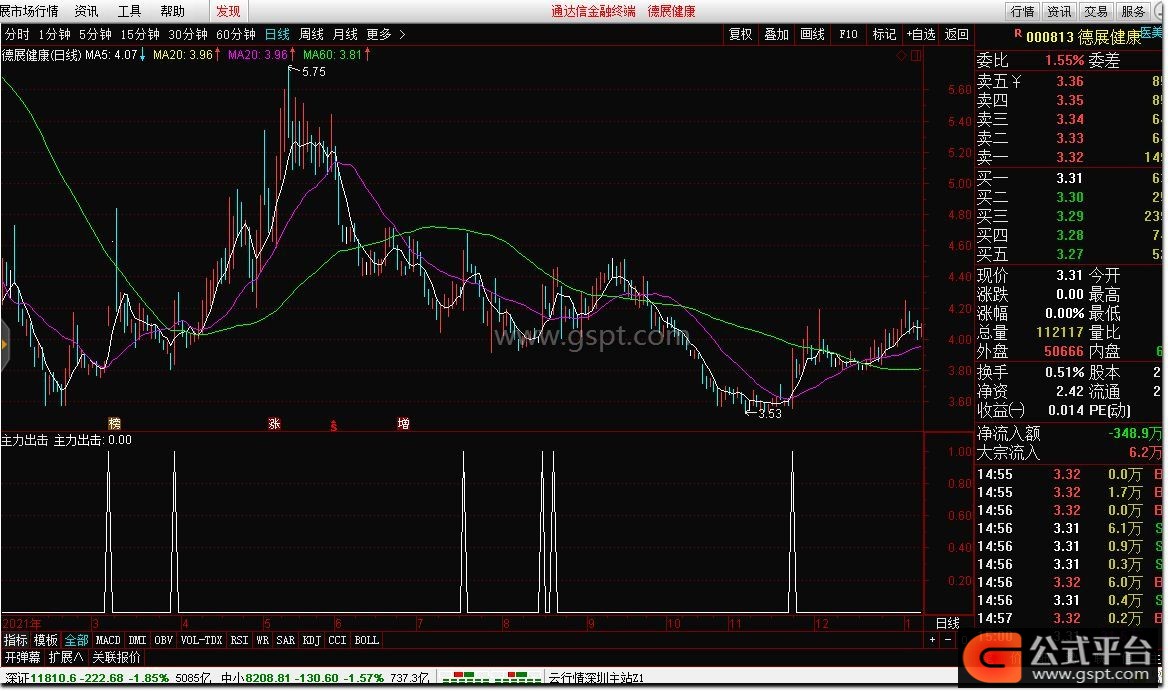Open the F10 company info
The image size is (1168, 691).
pos(848,34)
